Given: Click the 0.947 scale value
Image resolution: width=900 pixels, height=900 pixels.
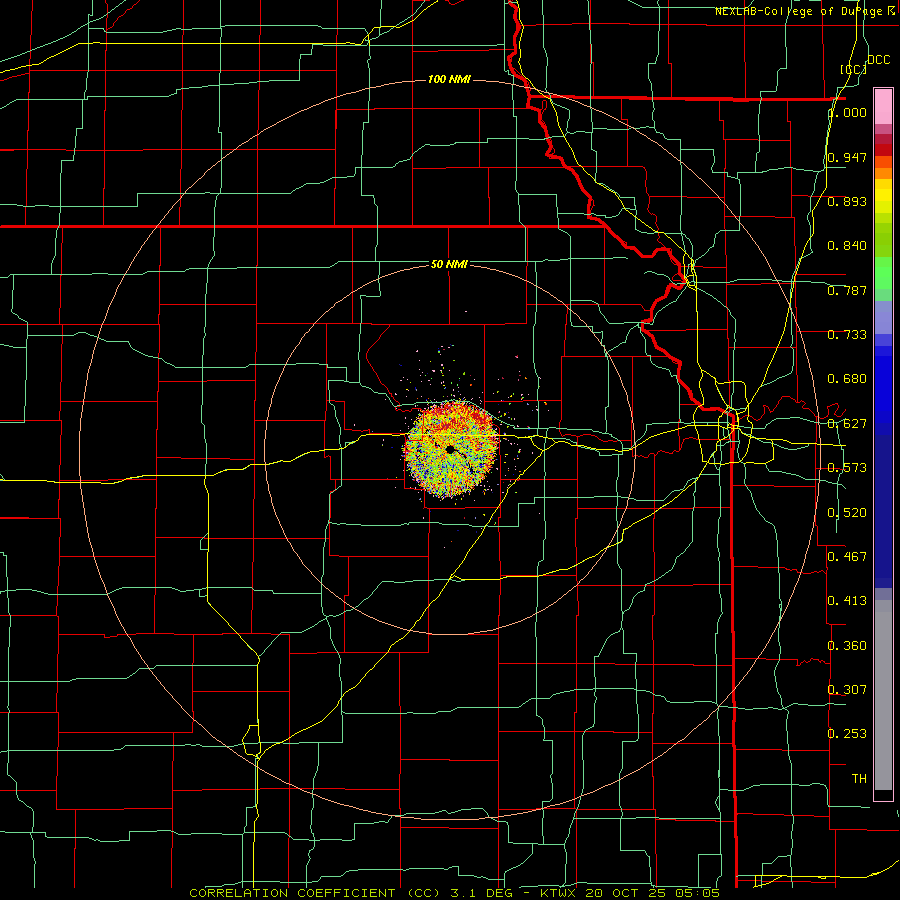Looking at the screenshot, I should point(847,157).
